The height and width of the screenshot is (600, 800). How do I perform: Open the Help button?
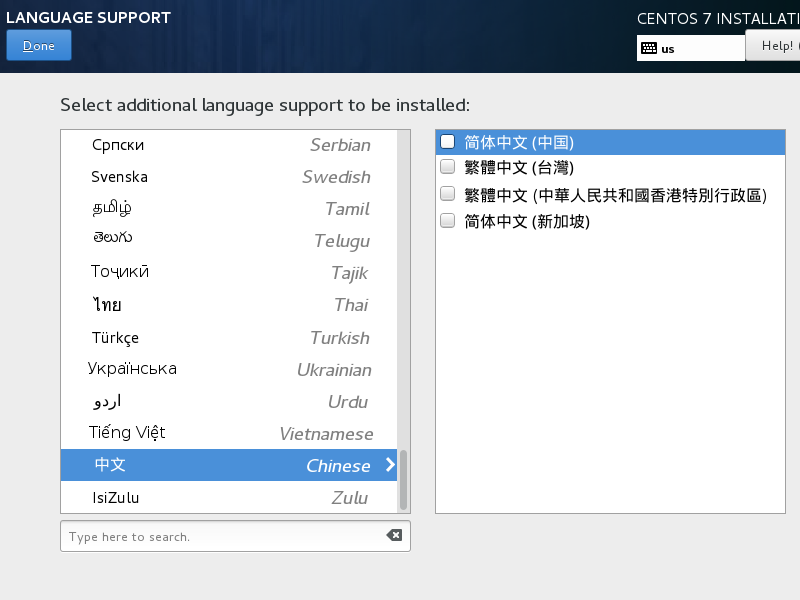[773, 45]
